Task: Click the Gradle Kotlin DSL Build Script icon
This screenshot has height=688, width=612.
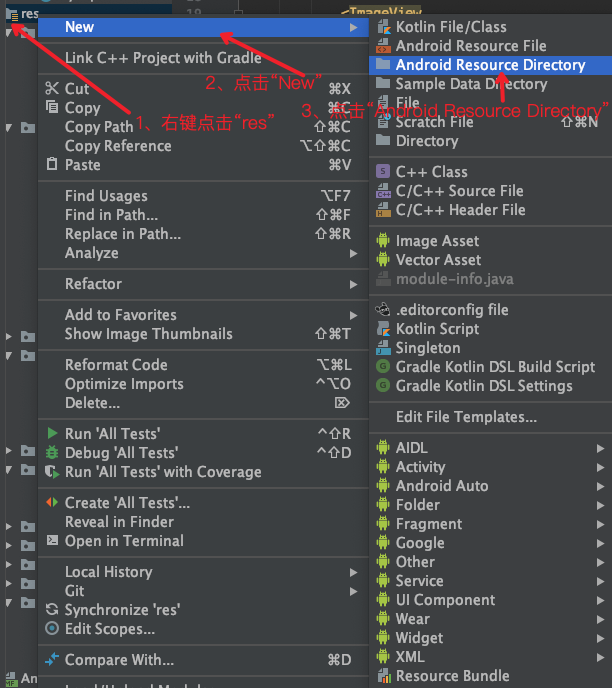Action: coord(383,366)
